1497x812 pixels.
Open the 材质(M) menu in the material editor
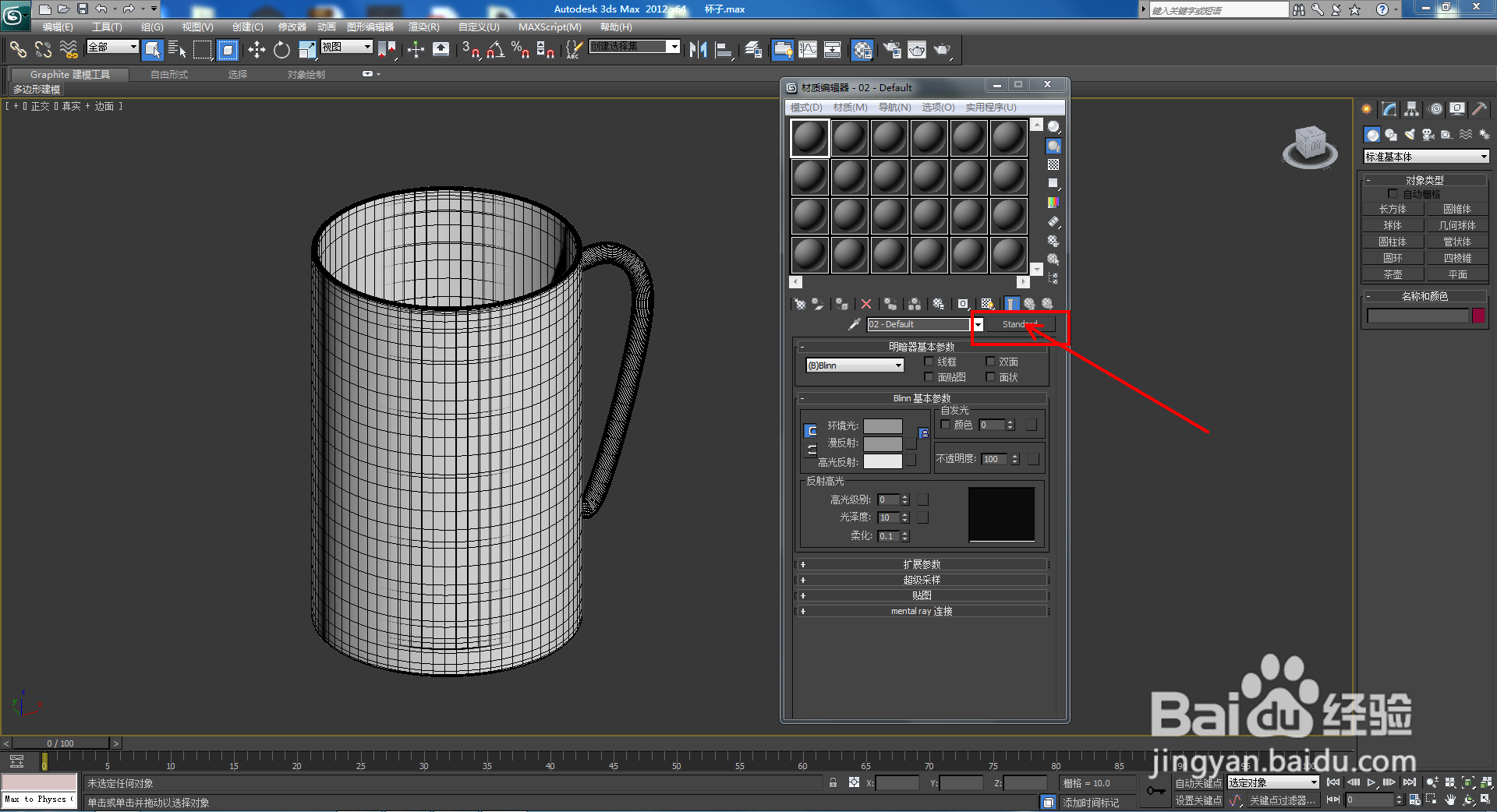click(849, 108)
